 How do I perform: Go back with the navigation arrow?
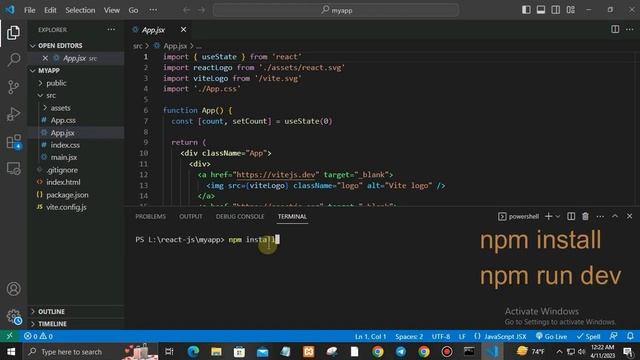coord(186,10)
